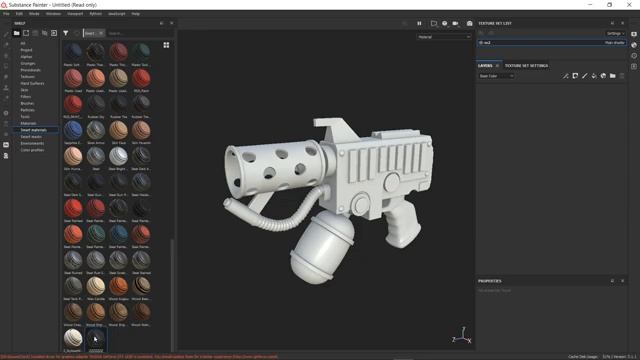Click the Add smart material sphere icon
Screen dimensions: 640x360
pos(603,76)
